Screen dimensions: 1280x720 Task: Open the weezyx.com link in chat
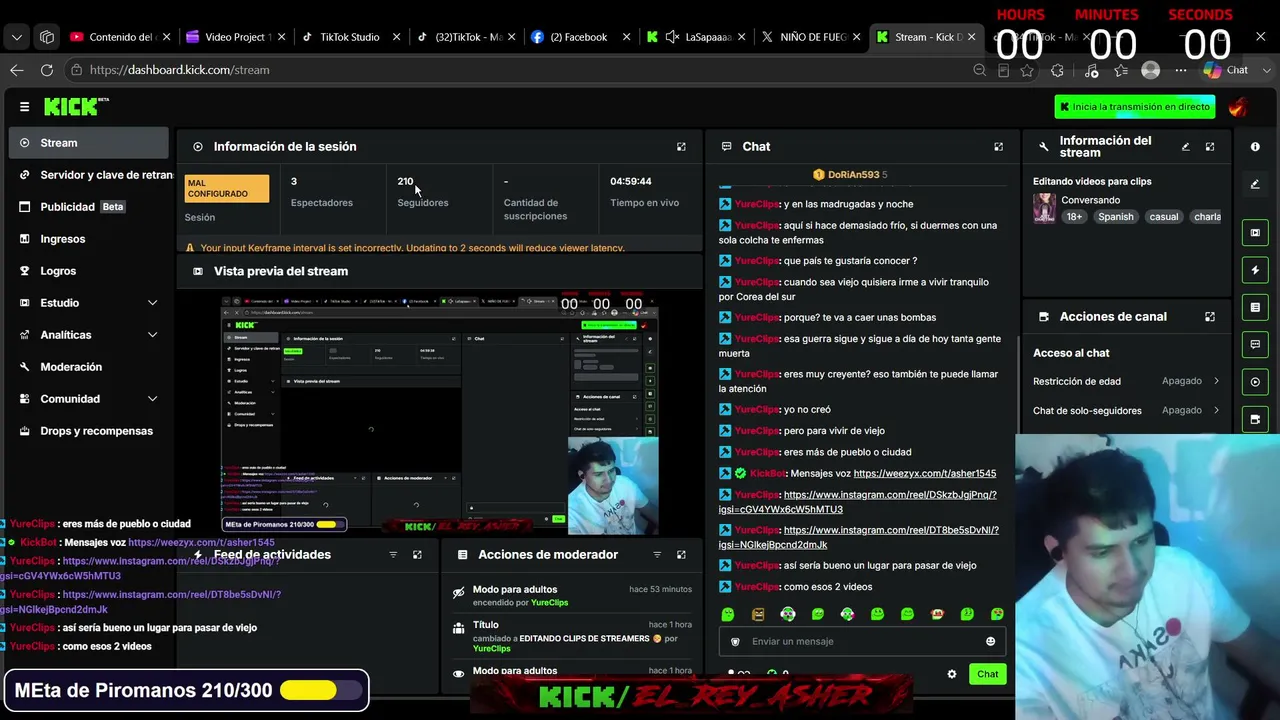tap(925, 474)
